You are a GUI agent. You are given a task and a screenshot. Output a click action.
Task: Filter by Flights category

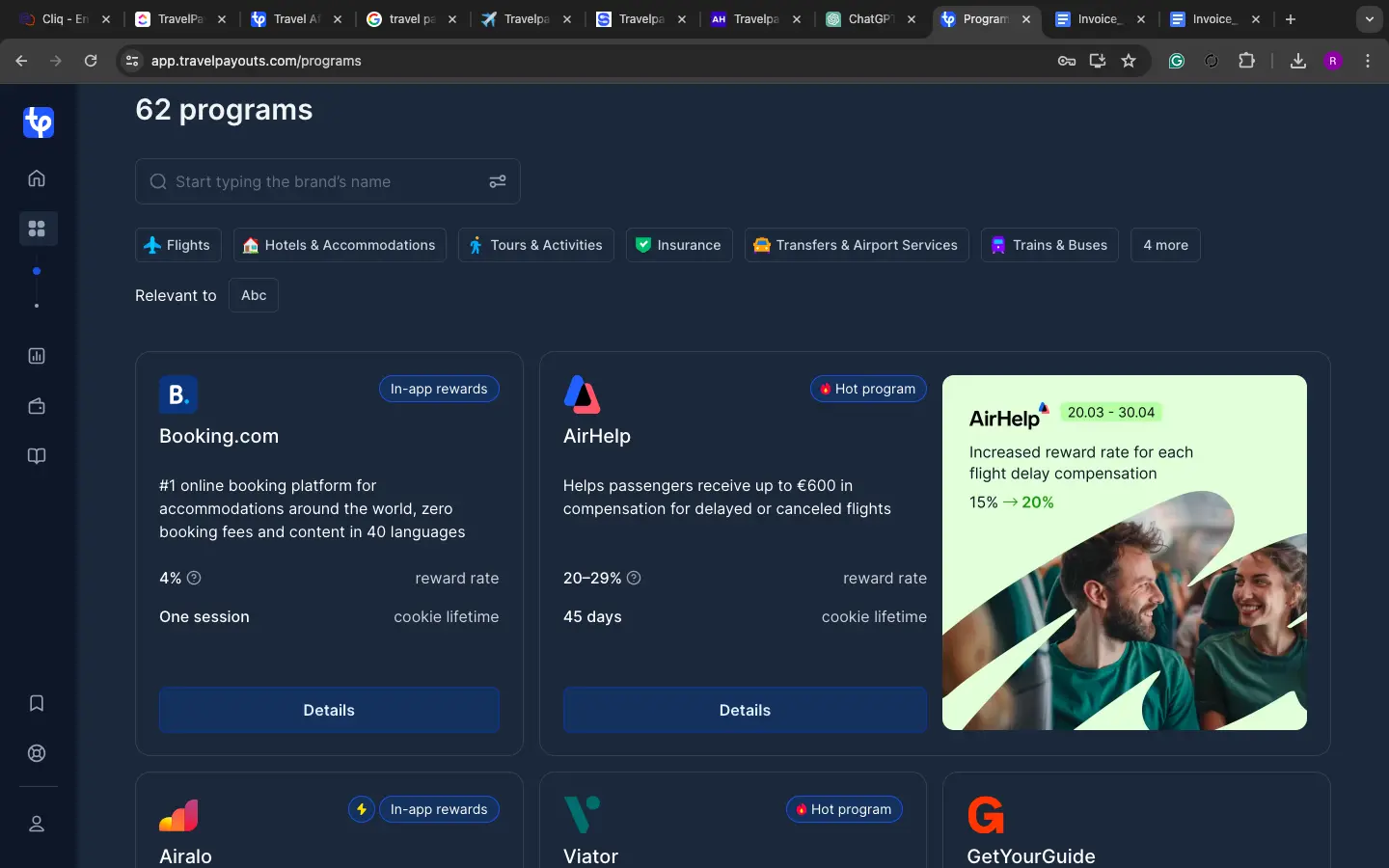pos(178,245)
